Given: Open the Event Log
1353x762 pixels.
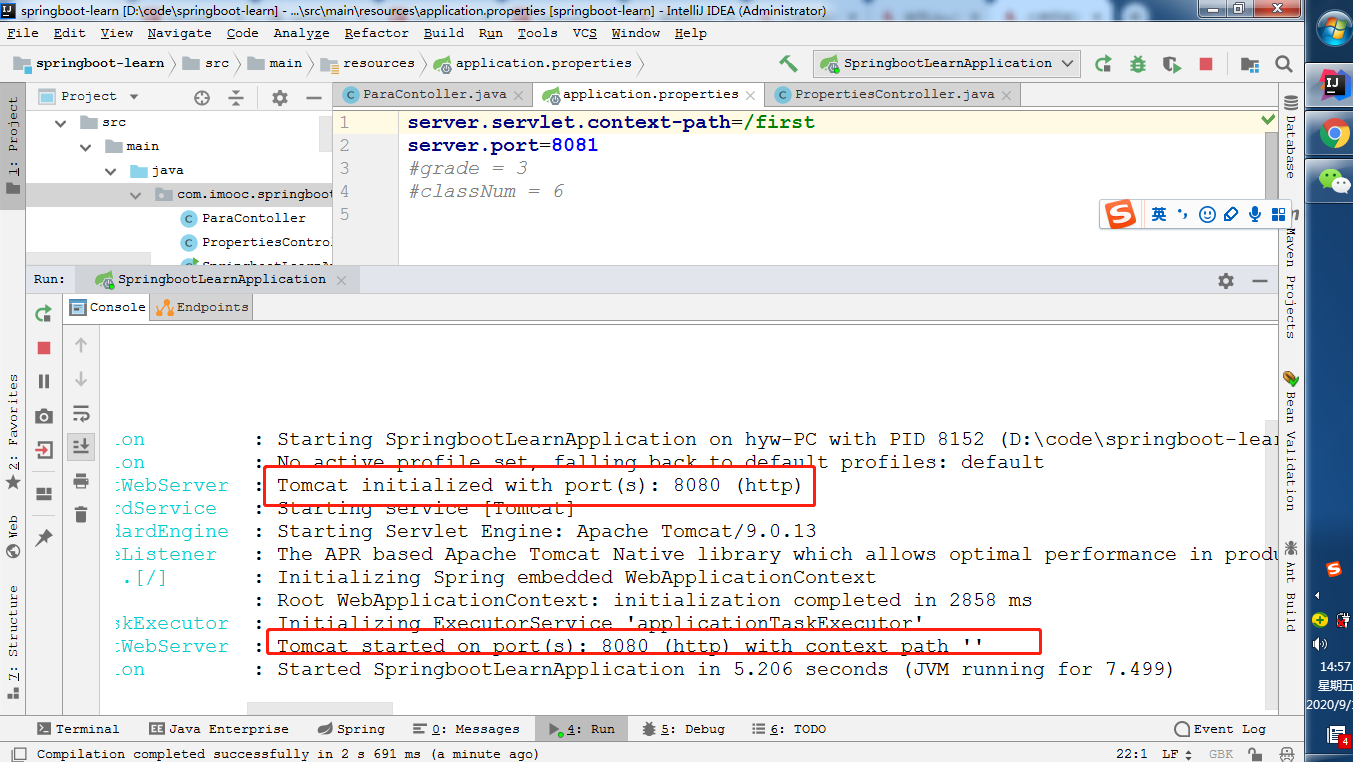Looking at the screenshot, I should click(x=1220, y=729).
